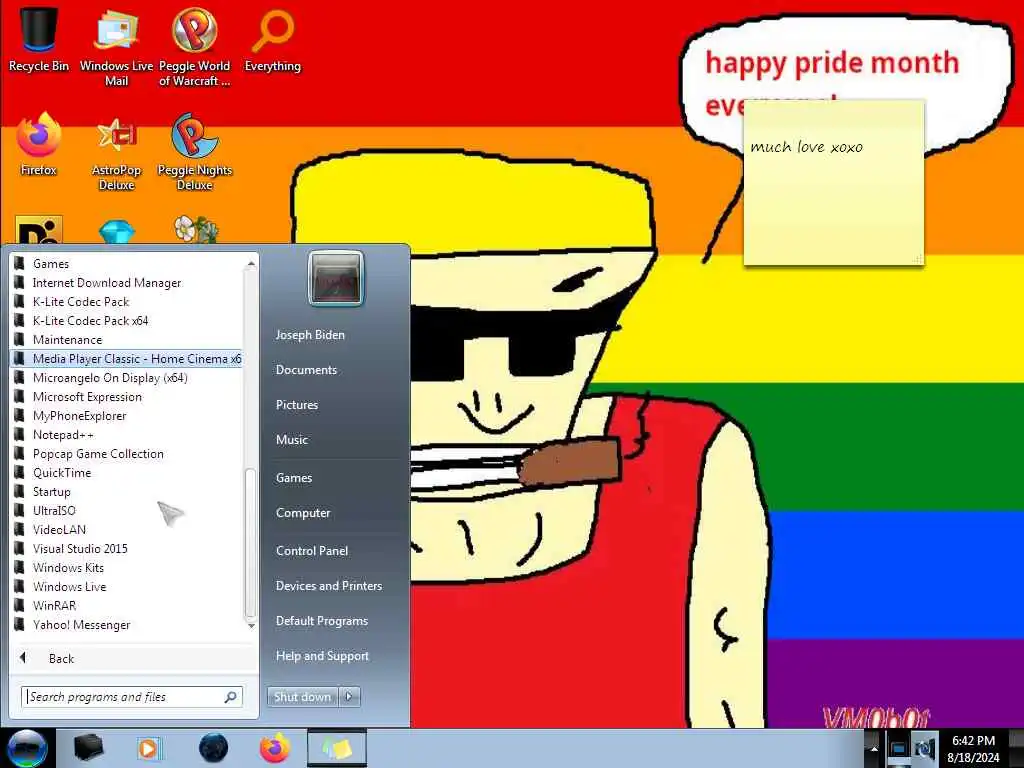Image resolution: width=1024 pixels, height=768 pixels.
Task: Click the Start orb on the taskbar
Action: click(27, 748)
